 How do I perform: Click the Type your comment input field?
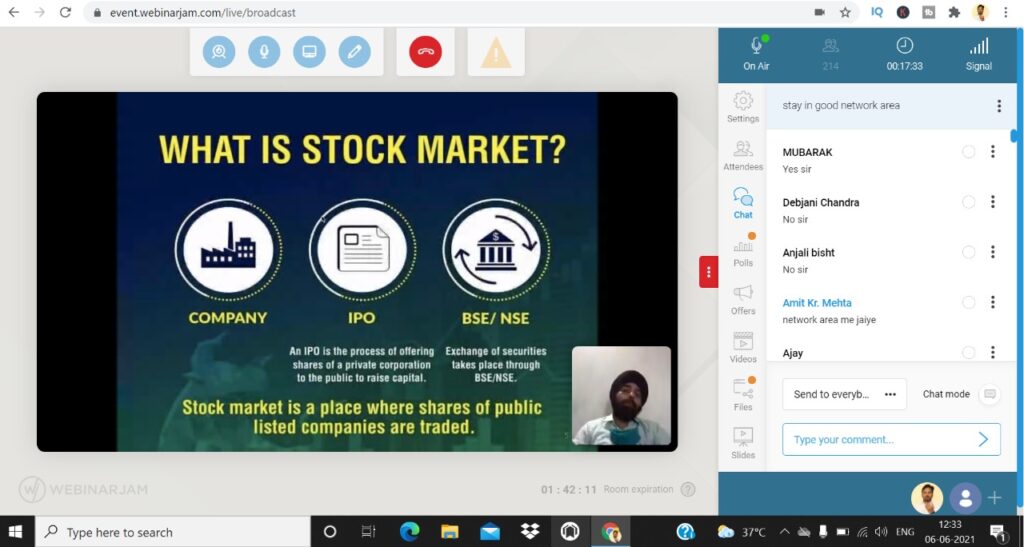[x=878, y=440]
